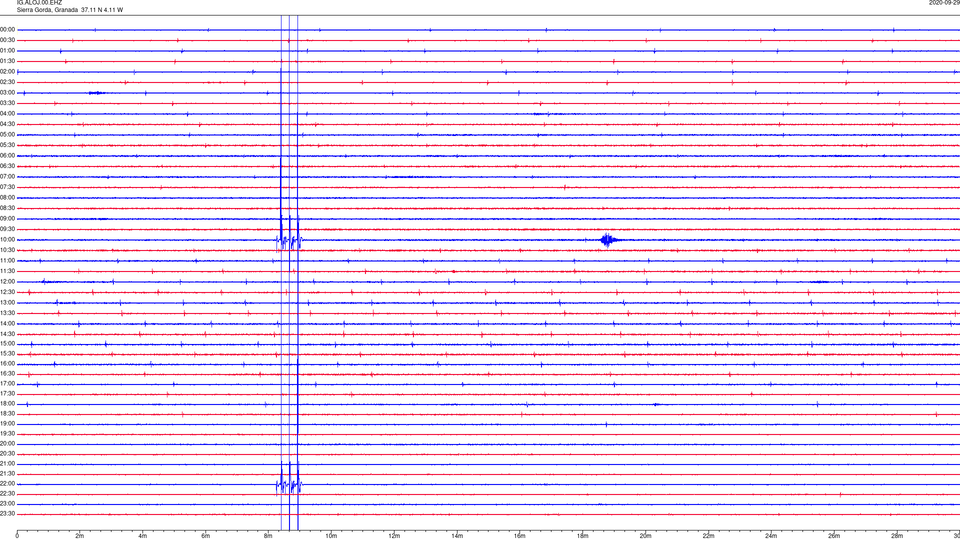This screenshot has width=960, height=540.
Task: Click the Sierra Gorda, Granada location line
Action: tap(70, 10)
